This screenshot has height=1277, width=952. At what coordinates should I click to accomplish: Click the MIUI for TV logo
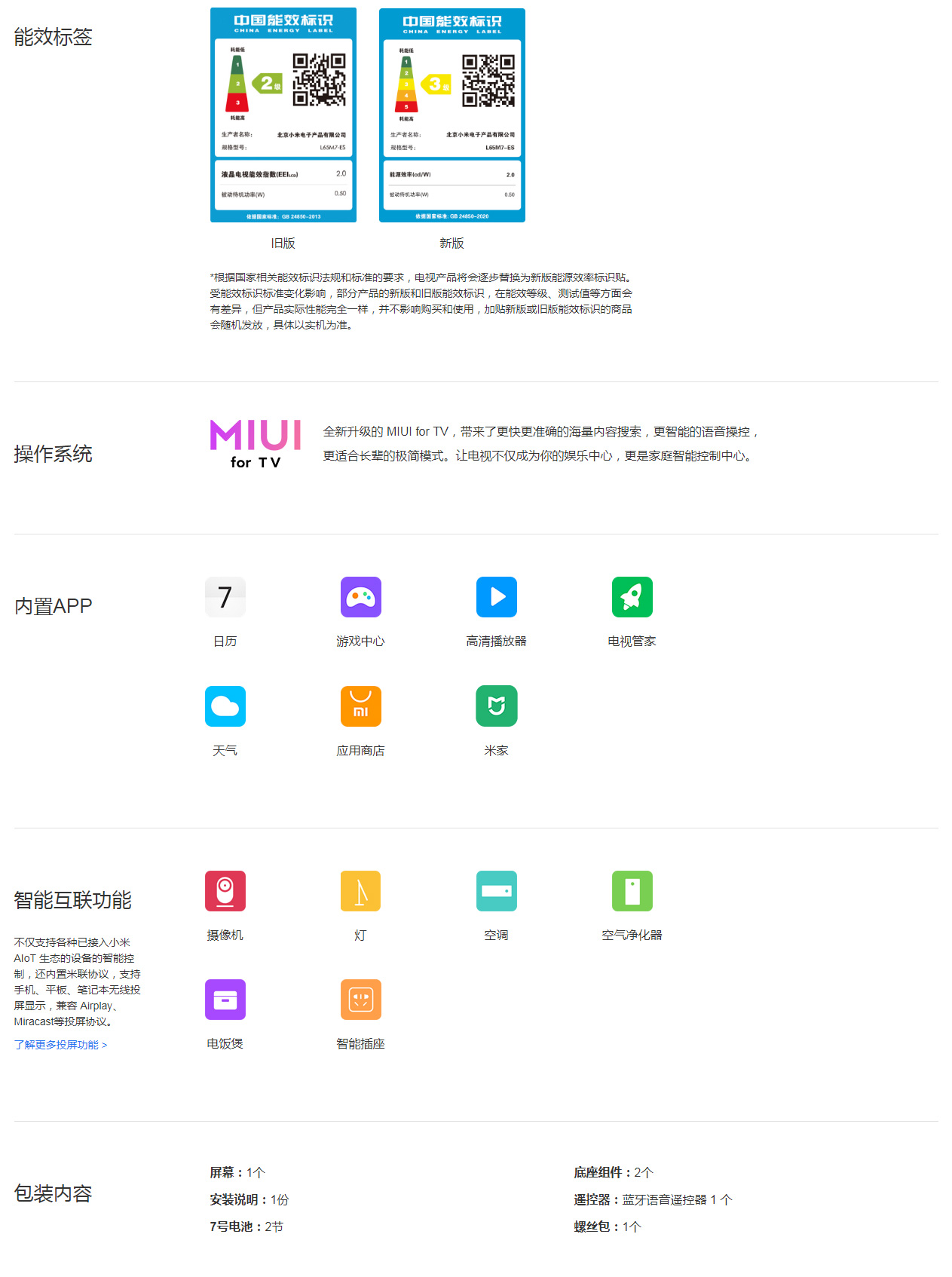tap(256, 445)
